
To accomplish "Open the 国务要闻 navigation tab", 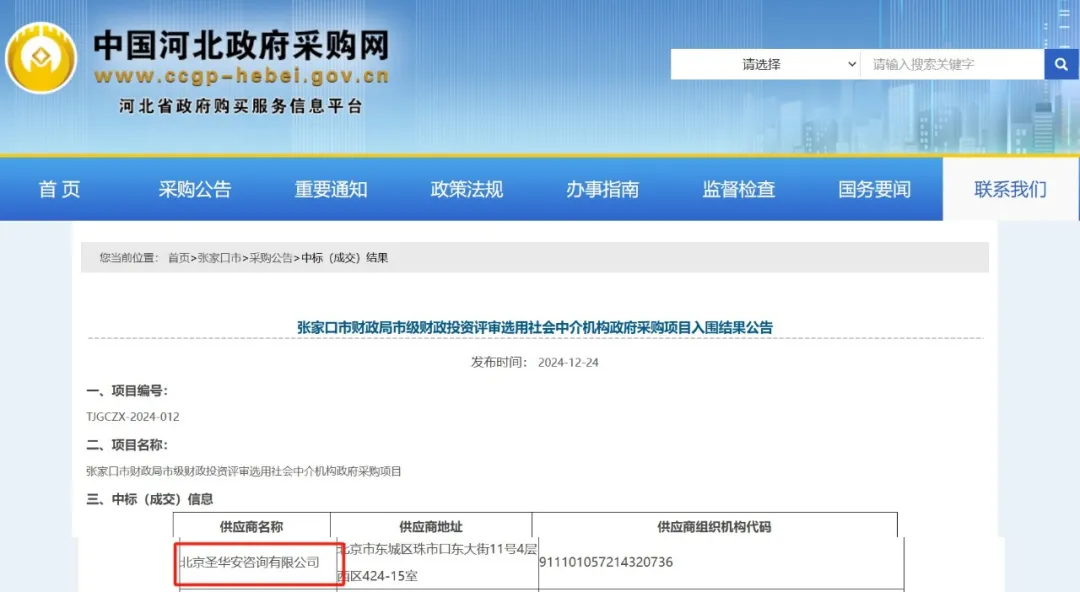I will point(874,190).
